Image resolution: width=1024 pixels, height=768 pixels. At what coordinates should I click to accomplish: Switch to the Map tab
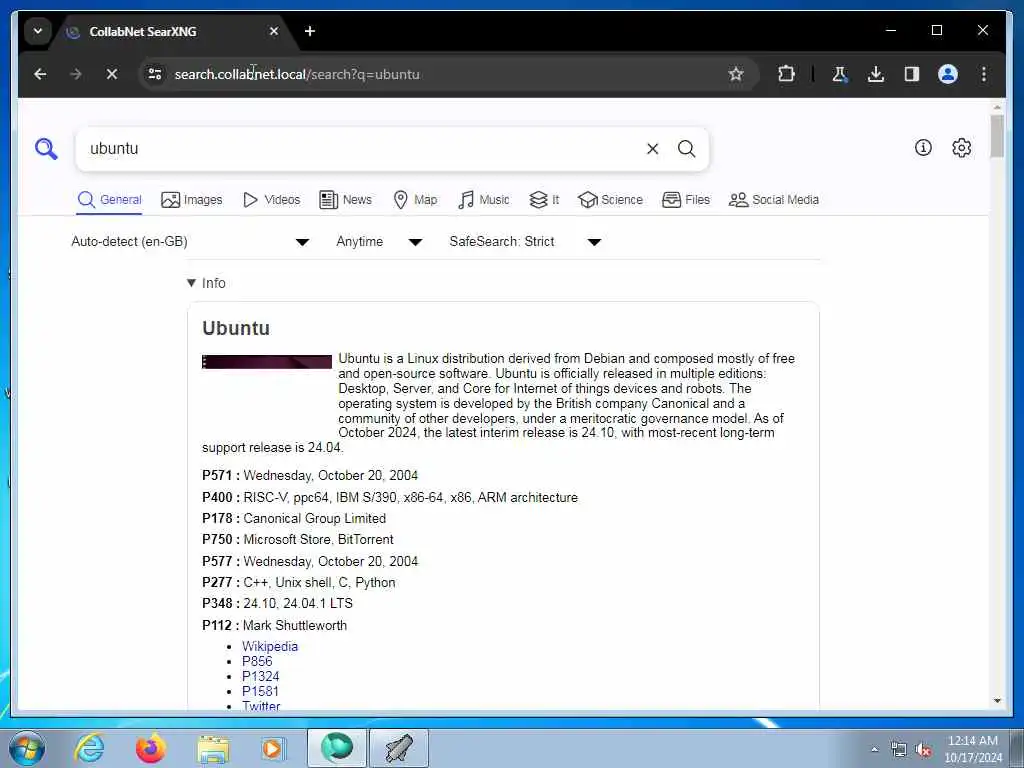point(415,200)
